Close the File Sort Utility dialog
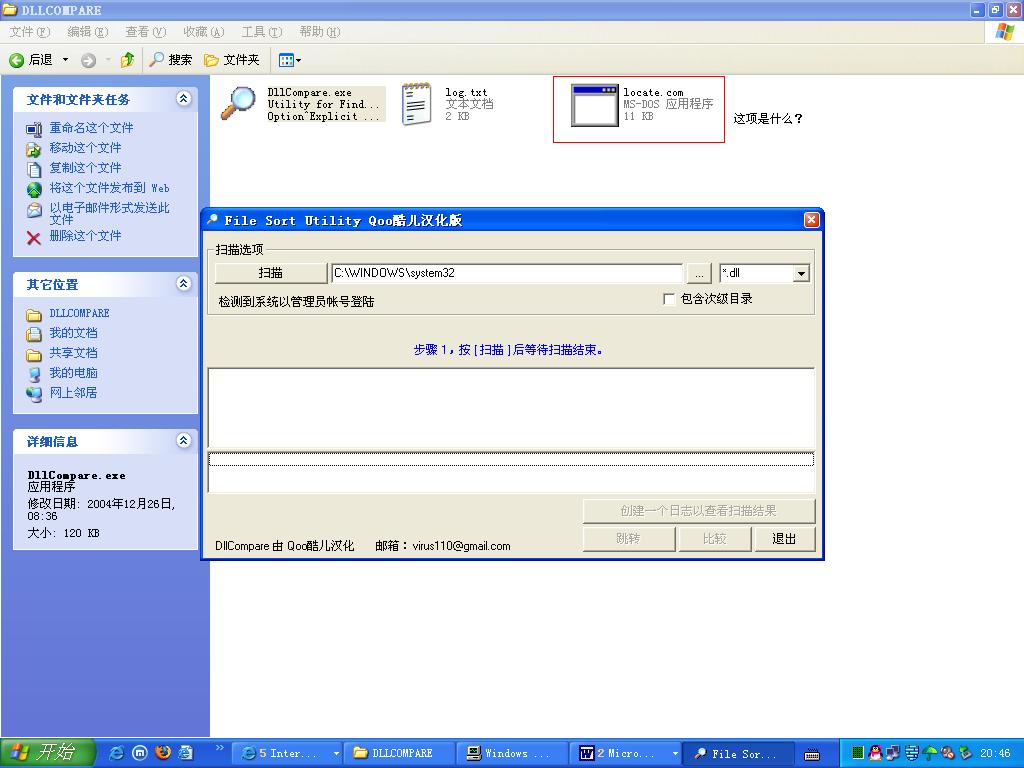1024x768 pixels. tap(811, 220)
